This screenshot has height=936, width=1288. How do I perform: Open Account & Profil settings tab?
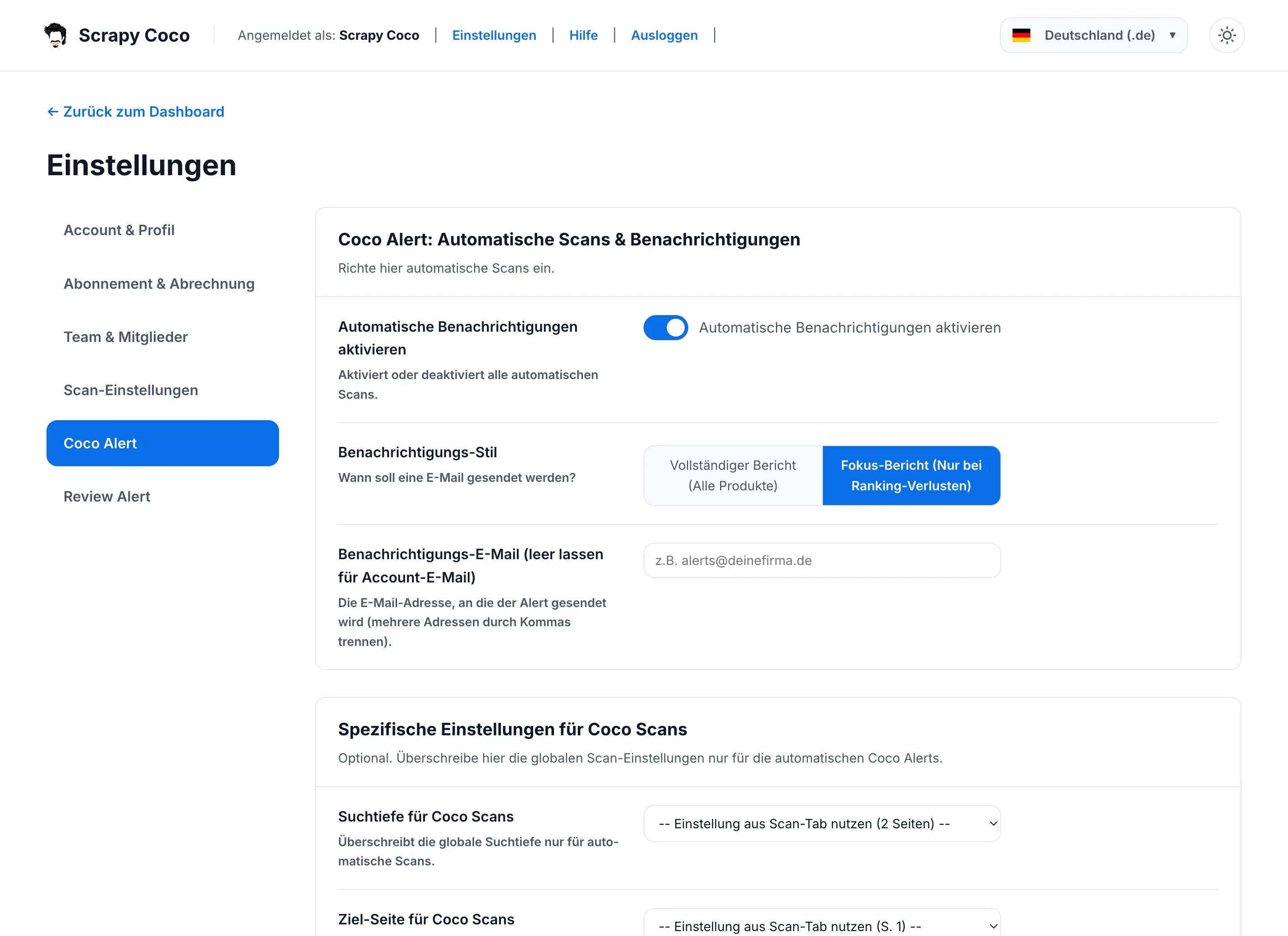click(x=162, y=231)
